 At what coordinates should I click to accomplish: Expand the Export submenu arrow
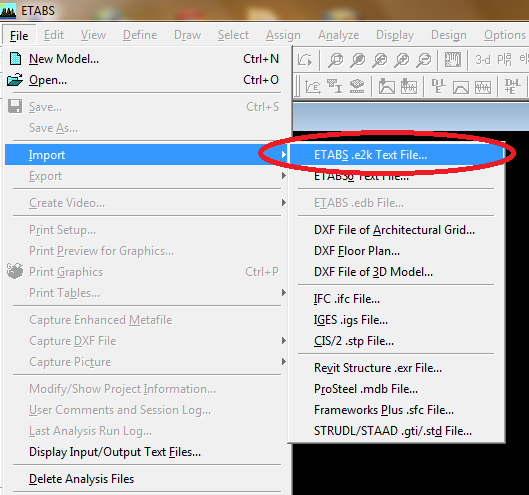click(284, 176)
